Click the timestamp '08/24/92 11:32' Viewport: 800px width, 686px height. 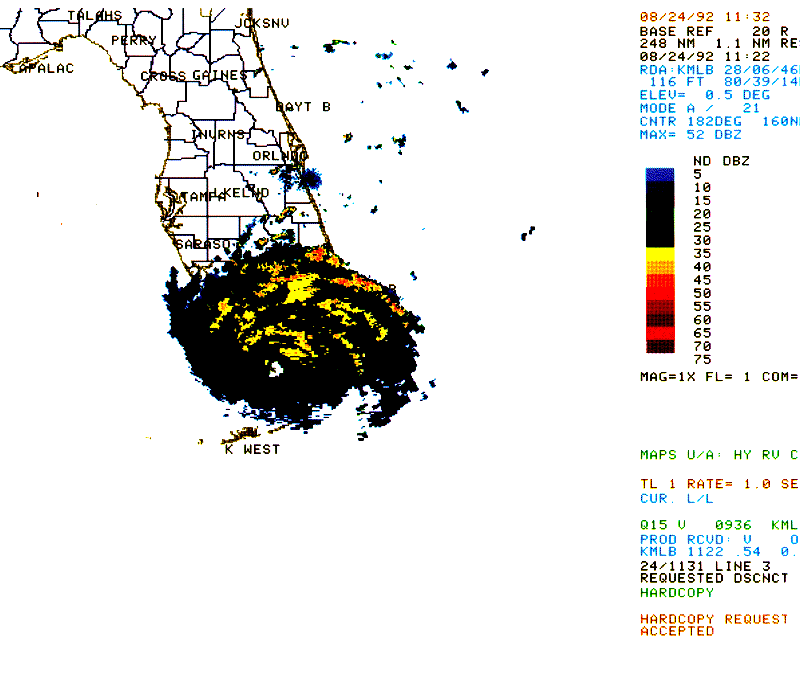point(705,17)
